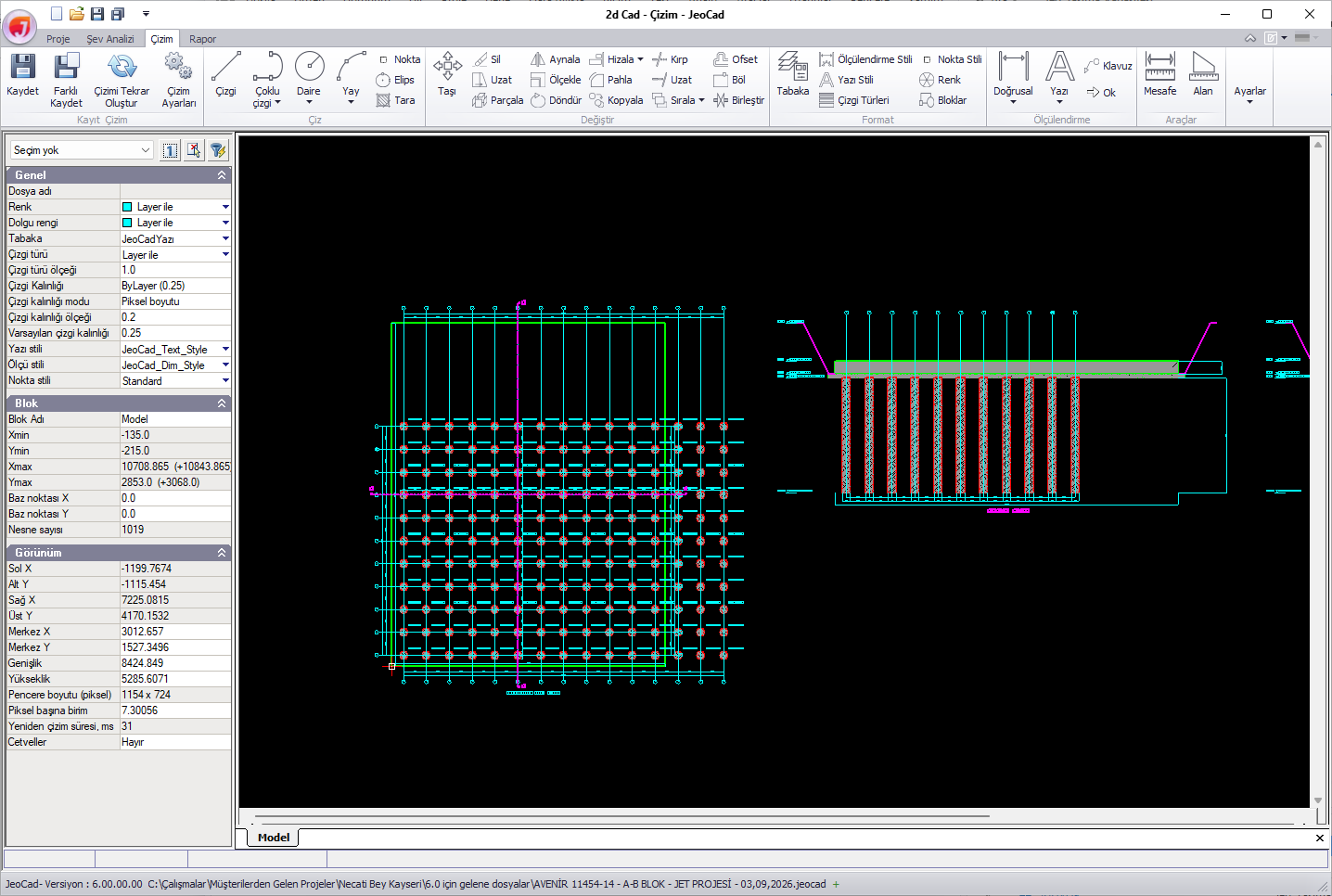Select the Daire circle tool
This screenshot has height=896, width=1332.
click(309, 78)
